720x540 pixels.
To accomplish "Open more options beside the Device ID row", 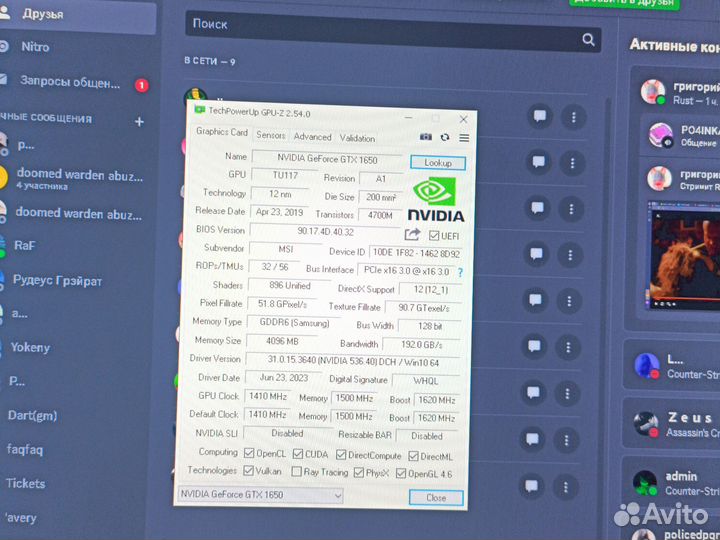I will pos(570,255).
